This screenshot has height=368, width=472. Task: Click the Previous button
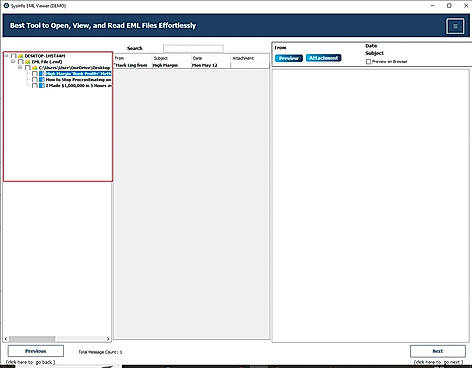coord(36,351)
